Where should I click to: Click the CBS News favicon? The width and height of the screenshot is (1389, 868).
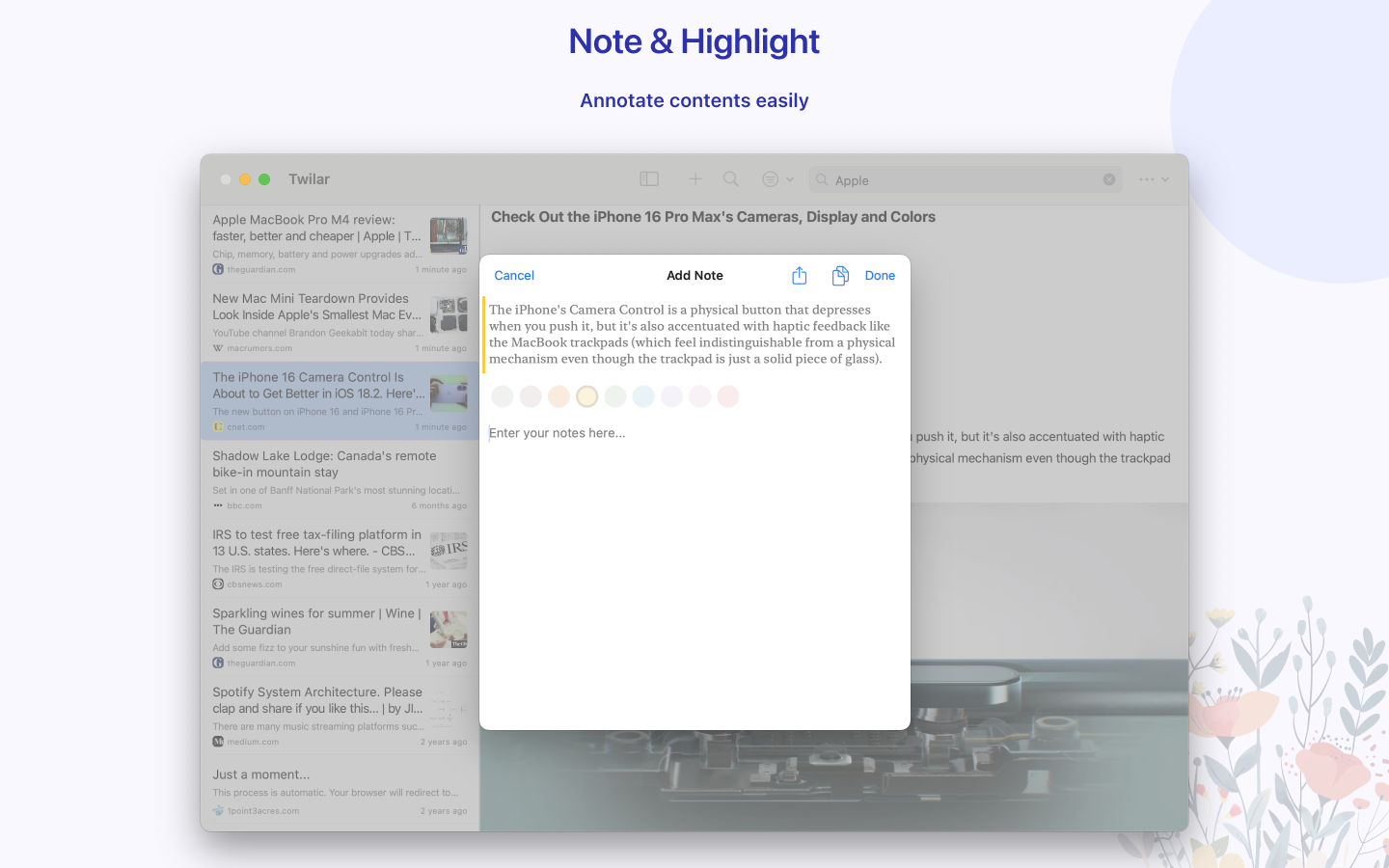218,584
